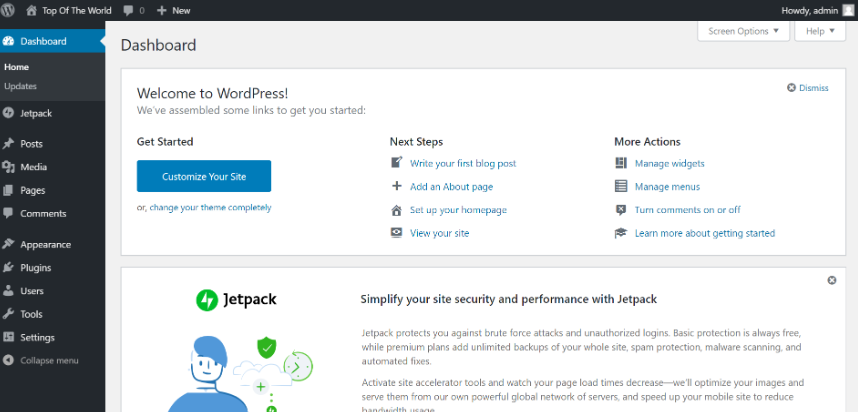This screenshot has height=412, width=858.
Task: Open Updates under Dashboard submenu
Action: (x=20, y=86)
